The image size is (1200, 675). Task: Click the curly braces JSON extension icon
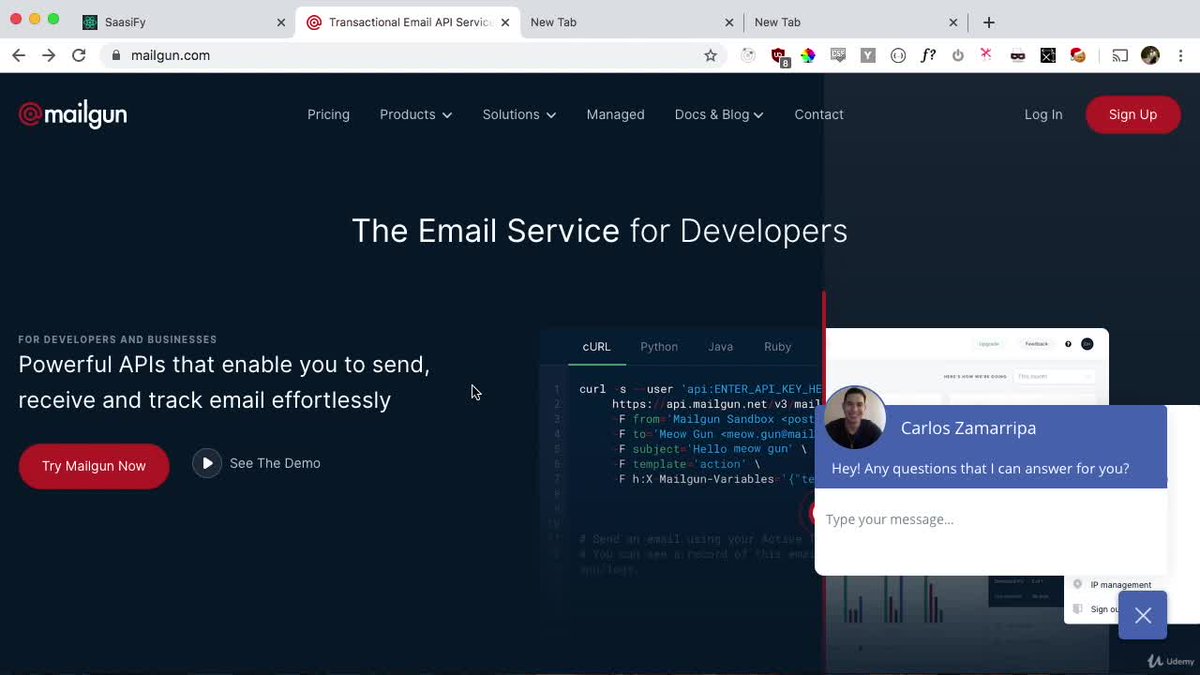click(898, 56)
